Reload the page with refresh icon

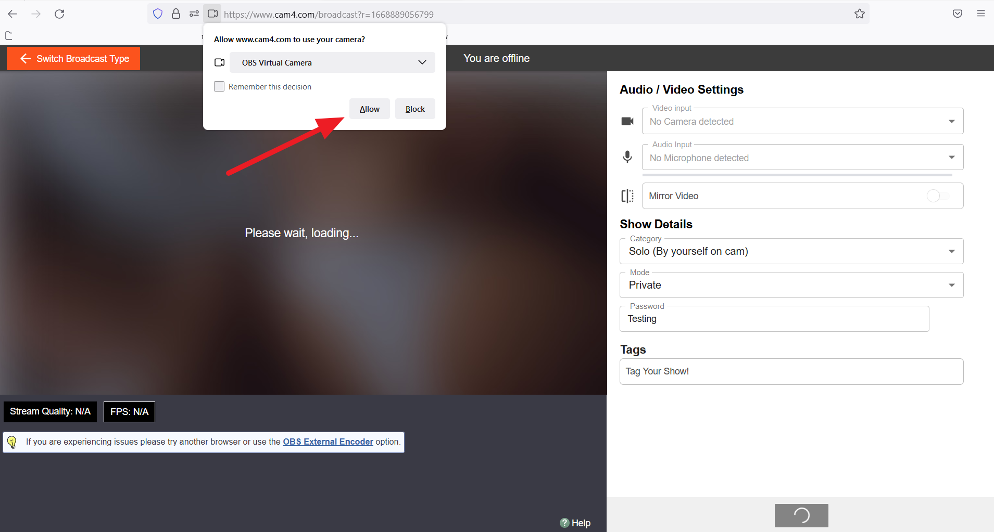(59, 14)
